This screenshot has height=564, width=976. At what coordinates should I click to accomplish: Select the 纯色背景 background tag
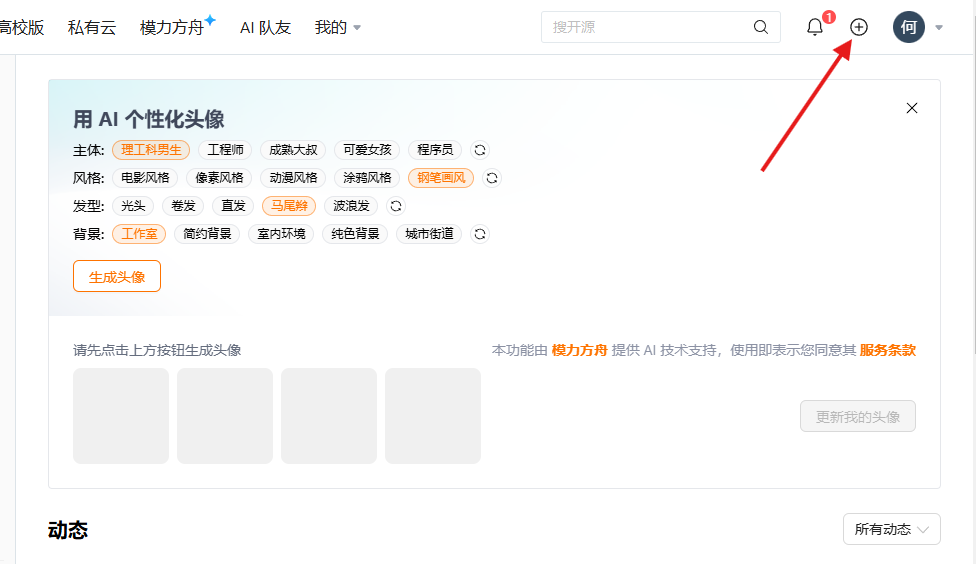355,234
